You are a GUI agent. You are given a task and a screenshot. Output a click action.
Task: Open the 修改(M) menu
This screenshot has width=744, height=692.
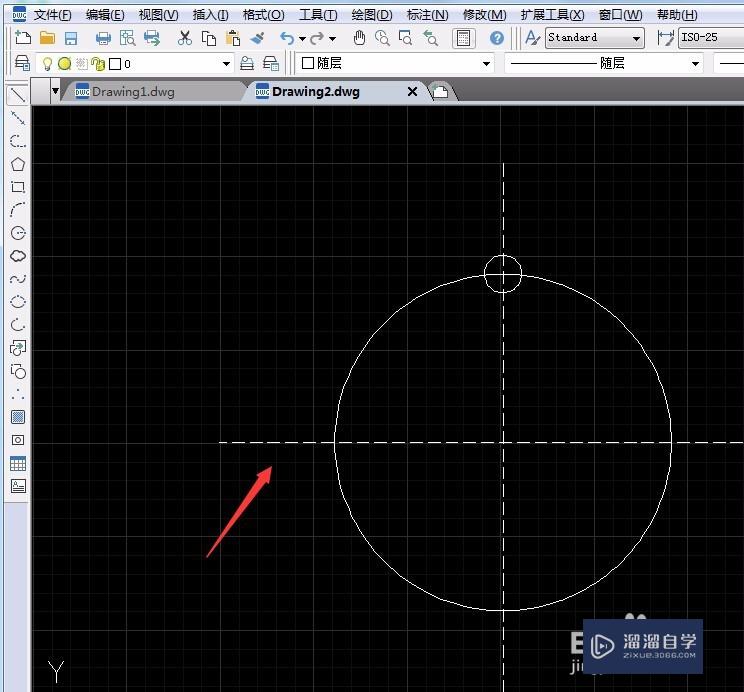[485, 15]
